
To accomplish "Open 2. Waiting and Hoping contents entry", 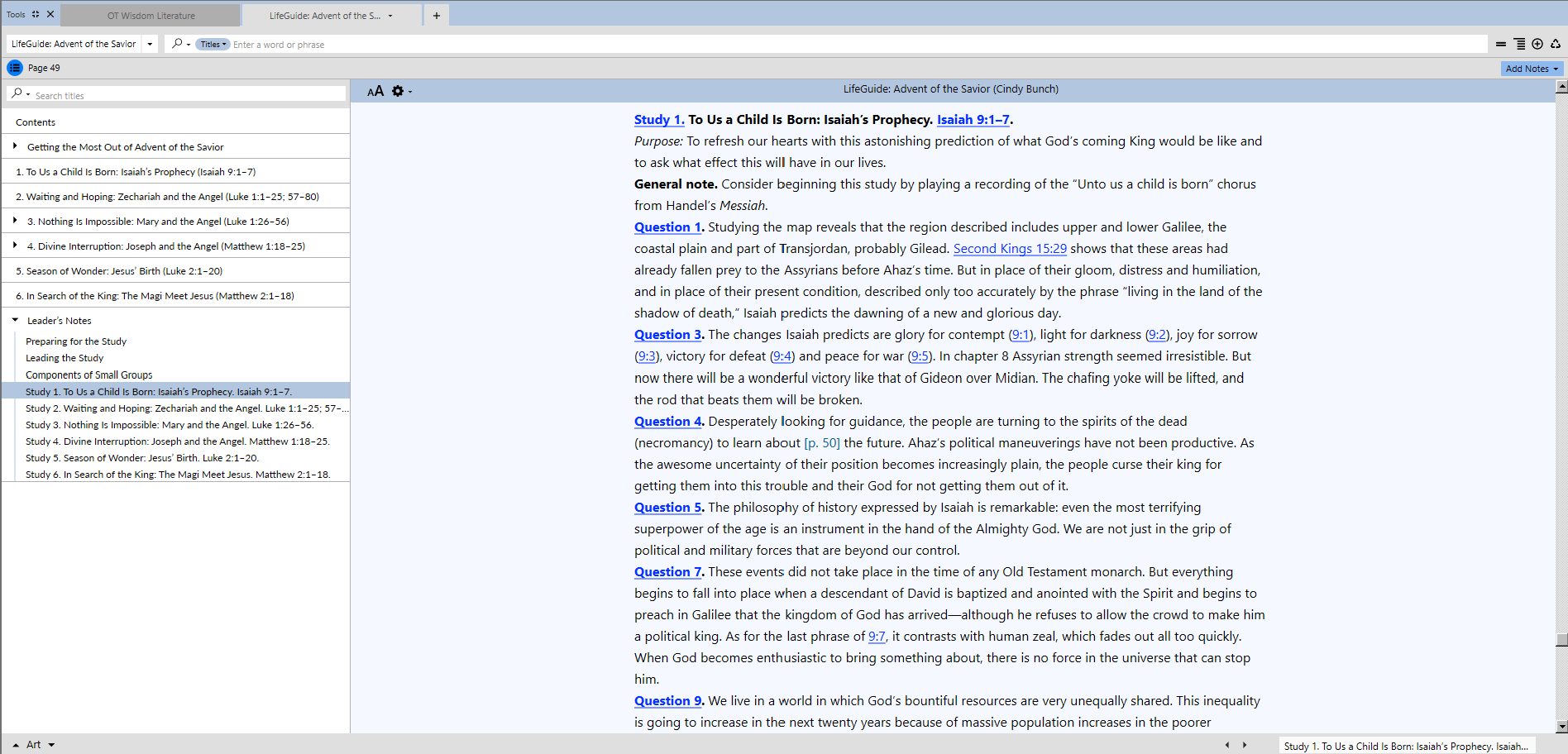I will (167, 197).
